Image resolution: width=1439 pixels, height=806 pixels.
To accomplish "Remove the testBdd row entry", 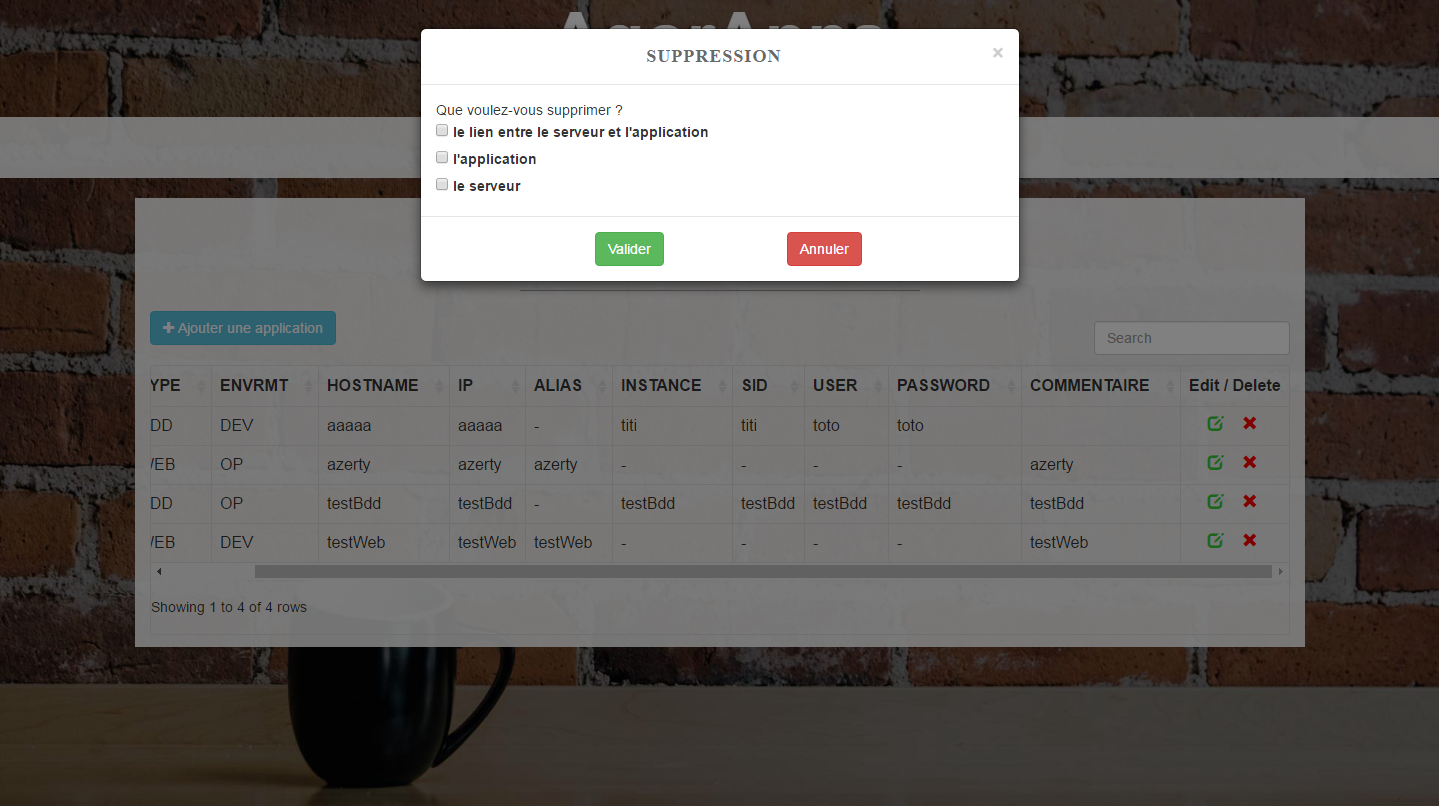I will coord(1249,502).
